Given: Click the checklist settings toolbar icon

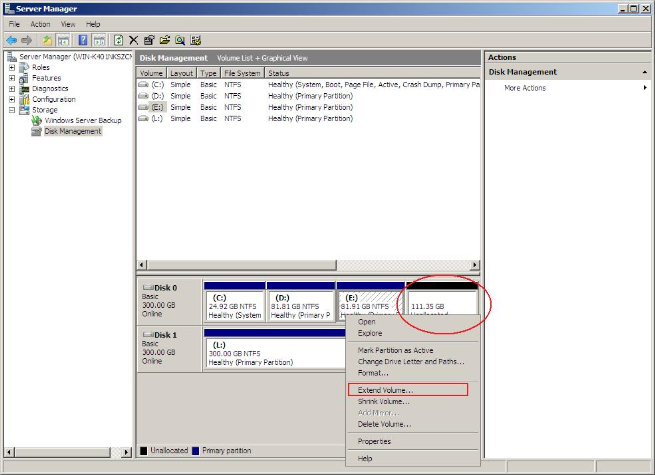Looking at the screenshot, I should 195,40.
